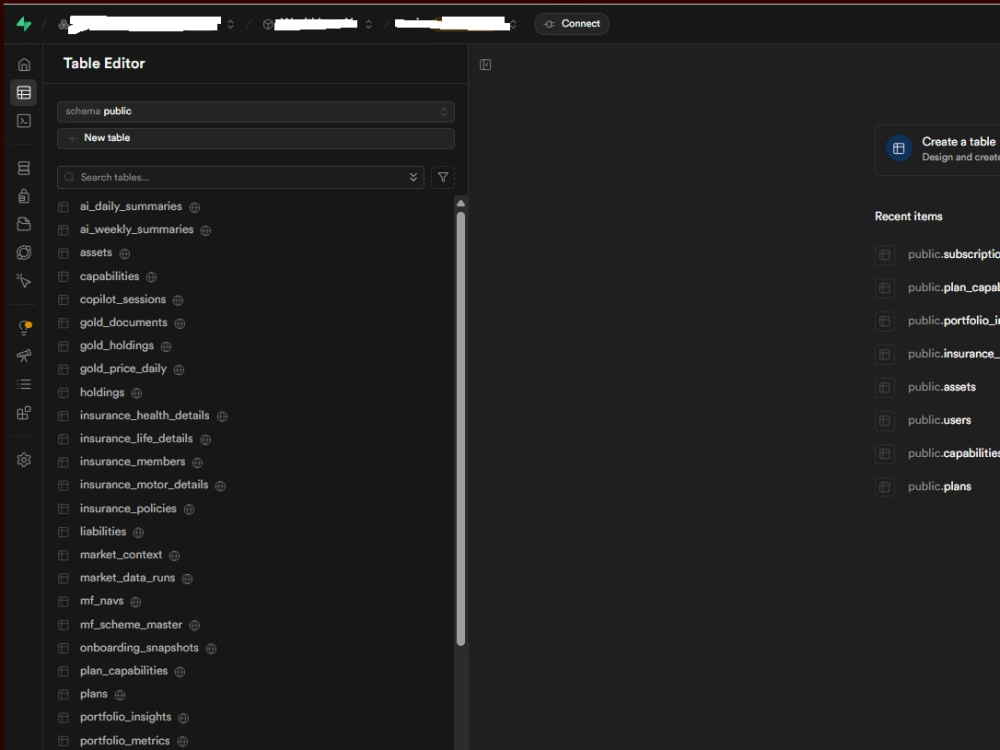Open the Storage folder sidebar icon

click(x=24, y=224)
